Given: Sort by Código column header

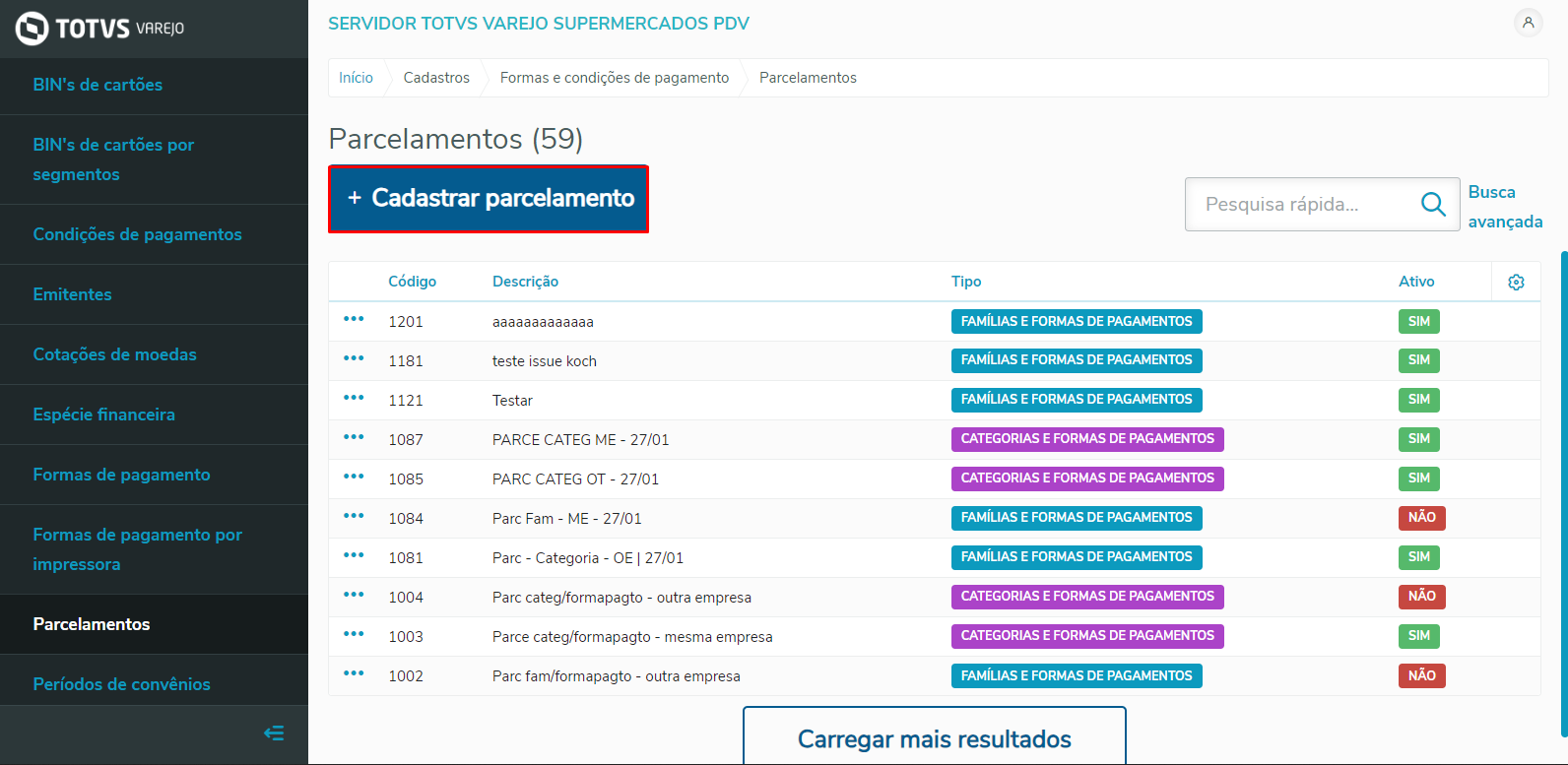Looking at the screenshot, I should coord(412,282).
